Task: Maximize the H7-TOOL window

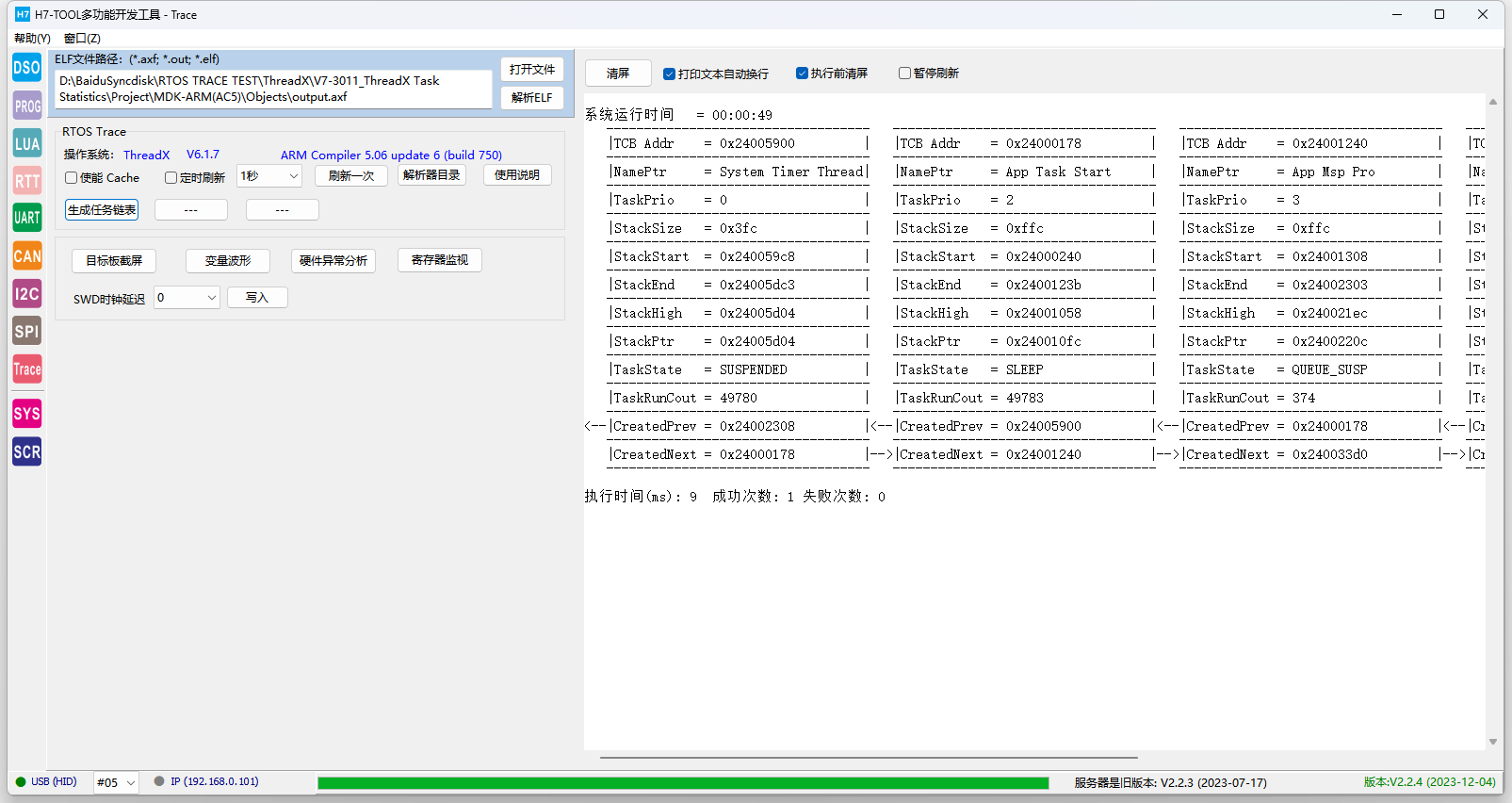Action: tap(1439, 14)
